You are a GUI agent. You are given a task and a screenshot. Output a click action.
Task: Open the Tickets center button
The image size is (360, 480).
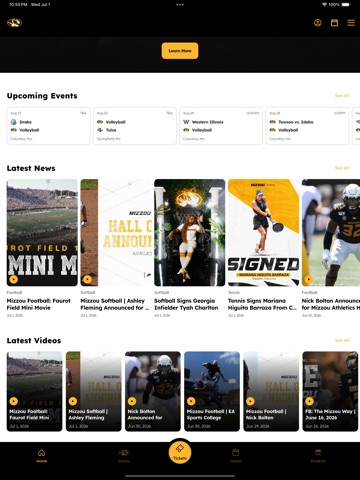click(x=180, y=452)
